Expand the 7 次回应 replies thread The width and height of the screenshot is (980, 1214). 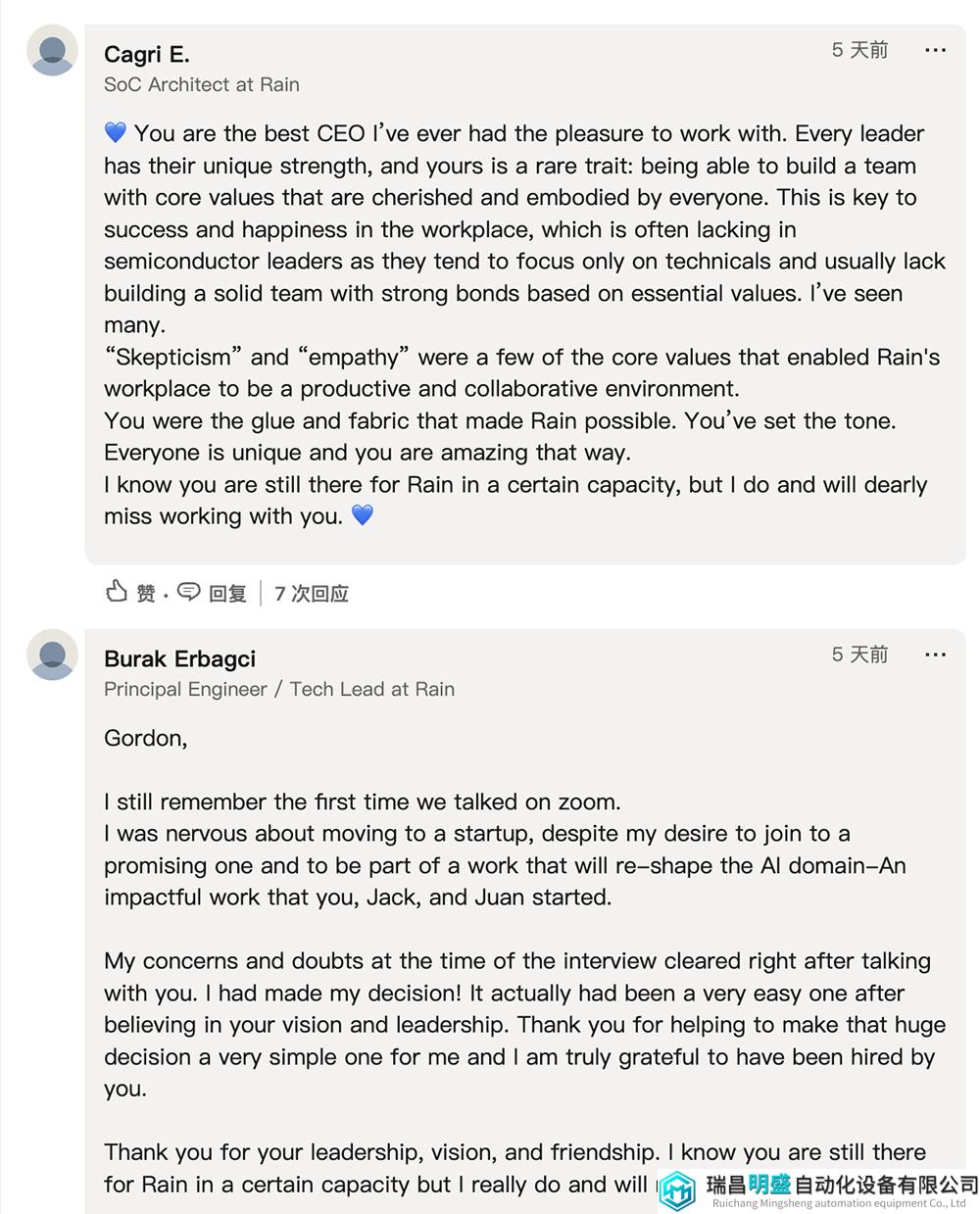pos(312,593)
